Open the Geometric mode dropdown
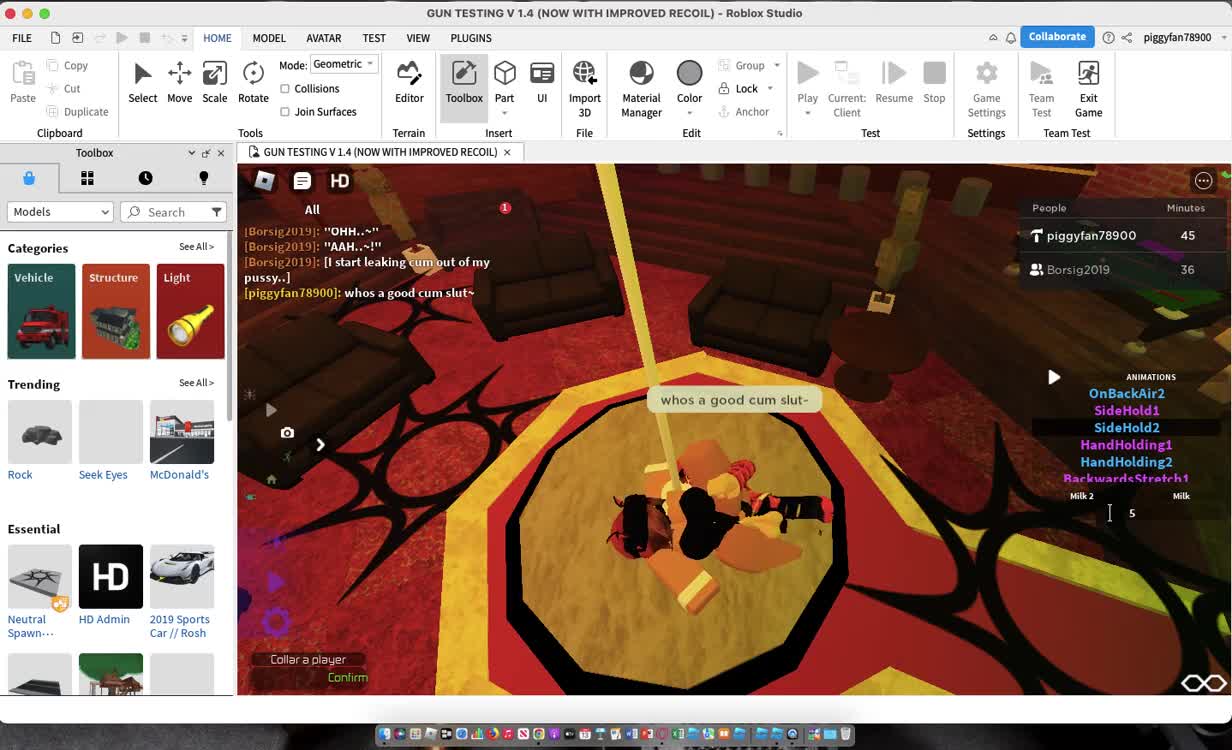 (343, 64)
